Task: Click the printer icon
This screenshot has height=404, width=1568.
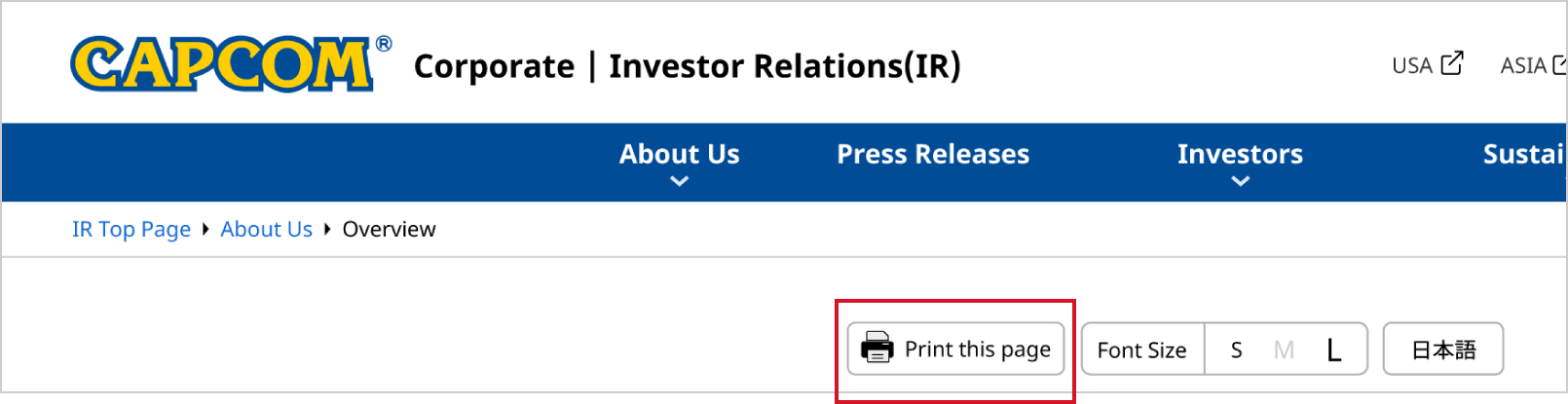Action: point(877,348)
